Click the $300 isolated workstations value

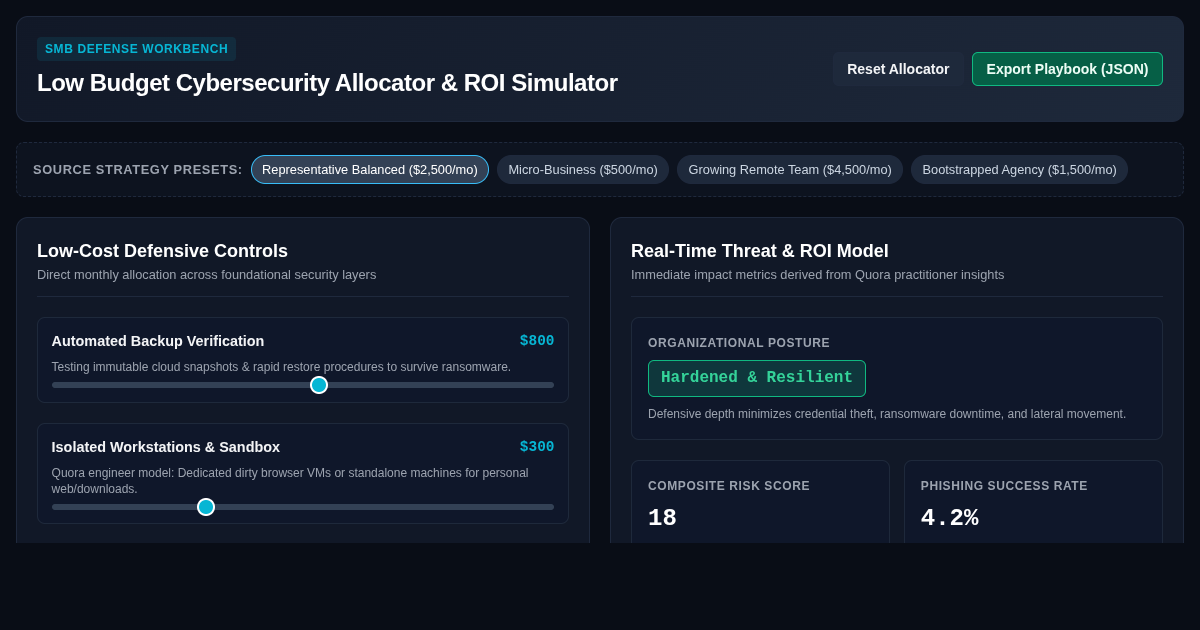537,447
